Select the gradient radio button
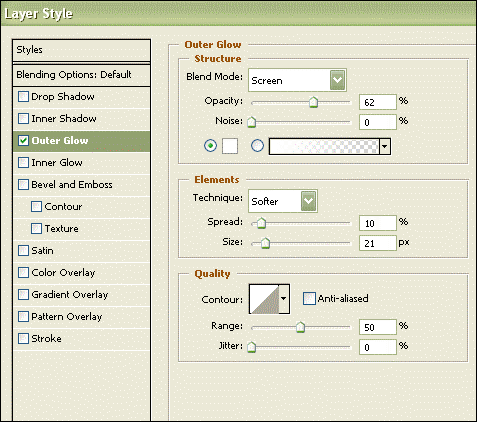This screenshot has width=477, height=422. [x=257, y=146]
